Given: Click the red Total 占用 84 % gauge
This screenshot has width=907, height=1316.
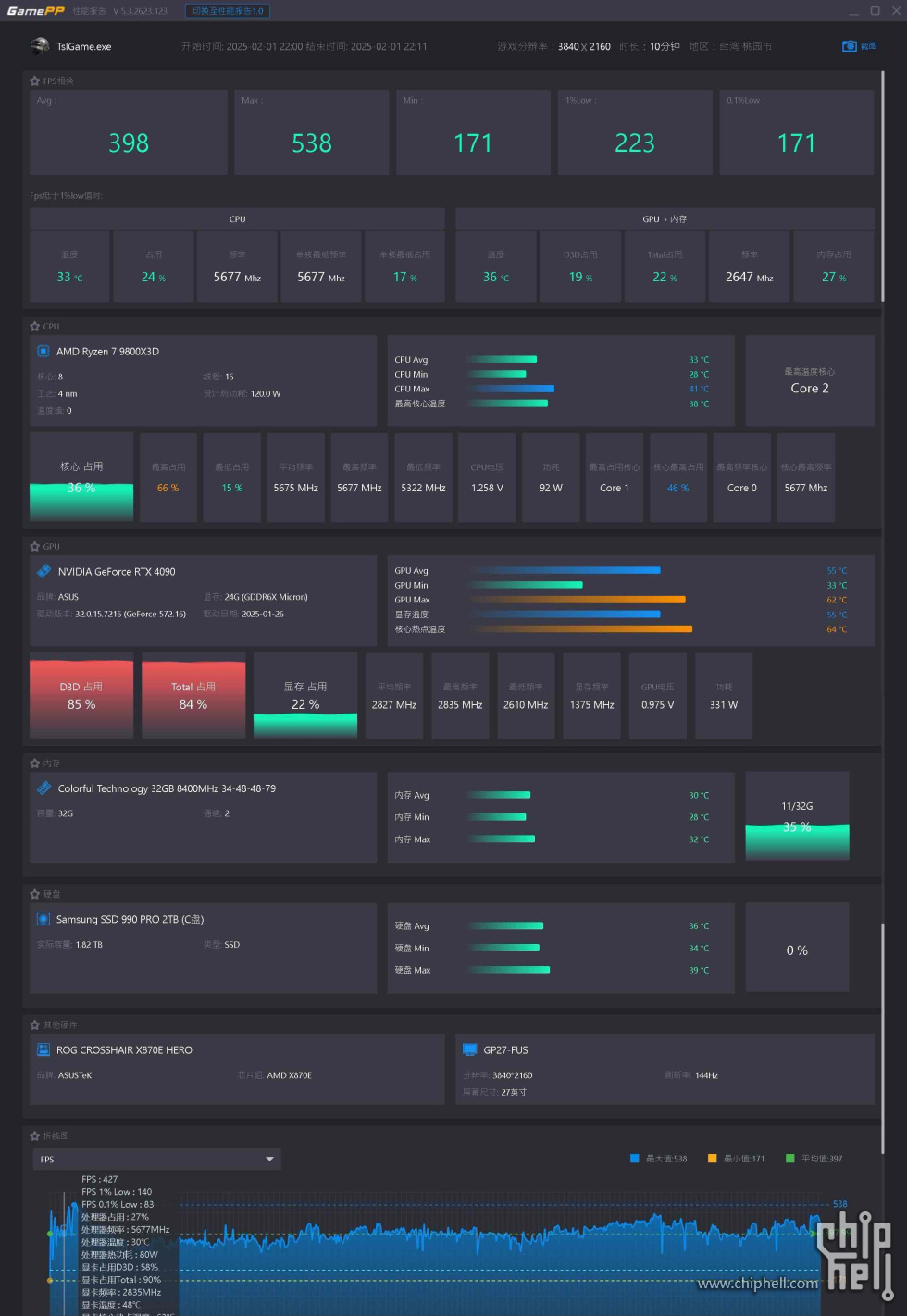Looking at the screenshot, I should [193, 696].
